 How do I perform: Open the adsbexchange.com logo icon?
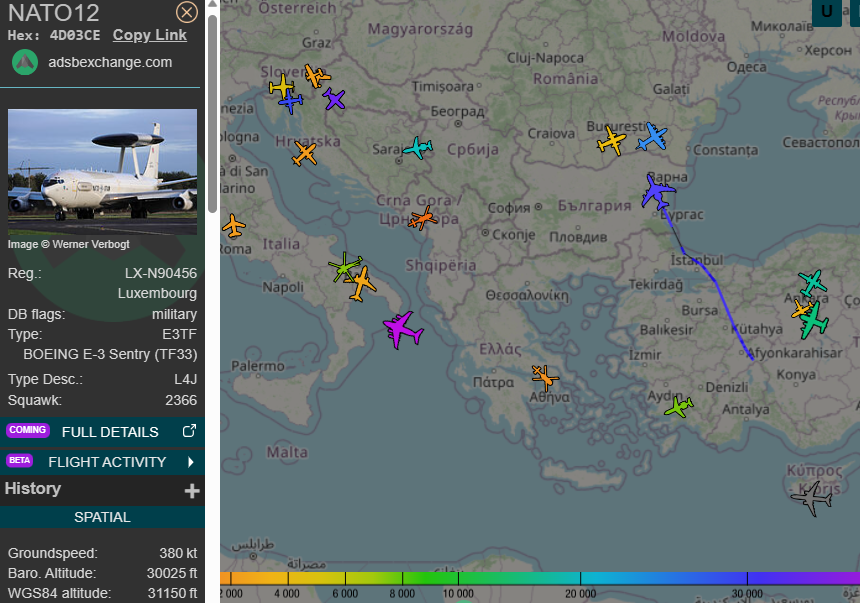[25, 62]
